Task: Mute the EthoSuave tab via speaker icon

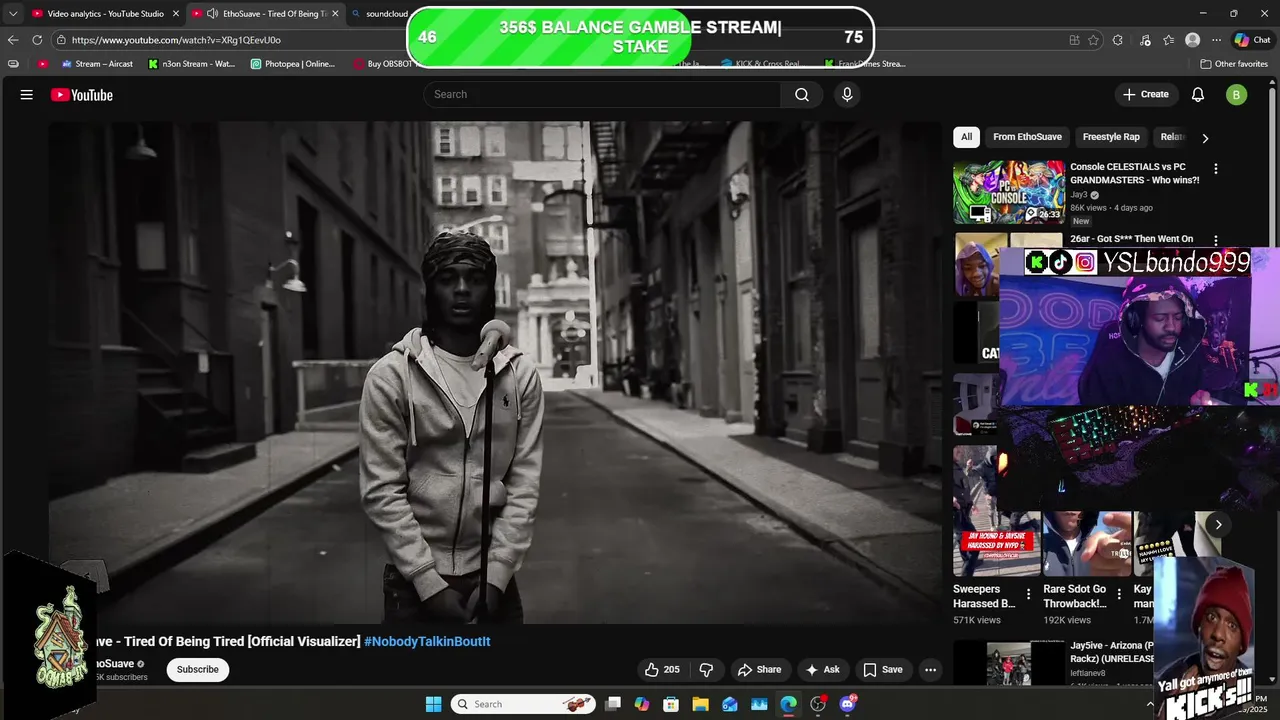Action: pos(212,14)
